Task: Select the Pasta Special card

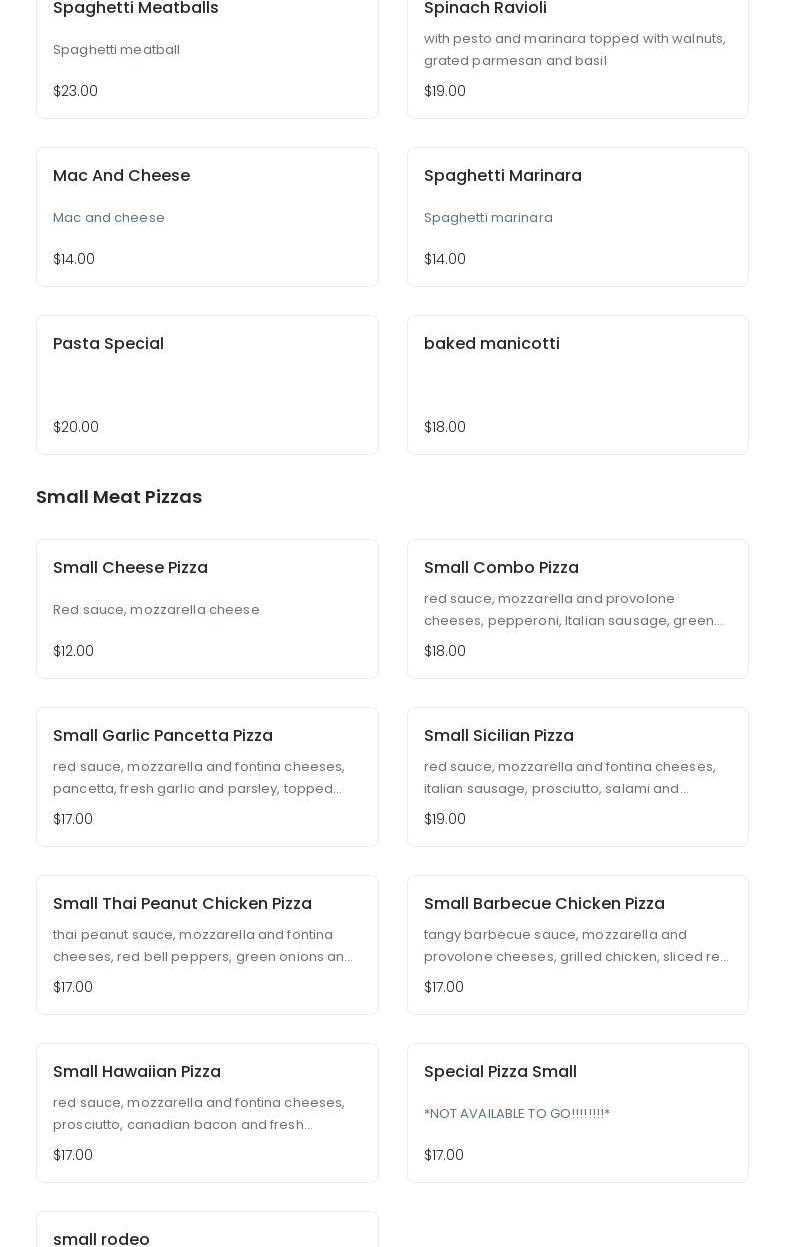Action: (207, 385)
